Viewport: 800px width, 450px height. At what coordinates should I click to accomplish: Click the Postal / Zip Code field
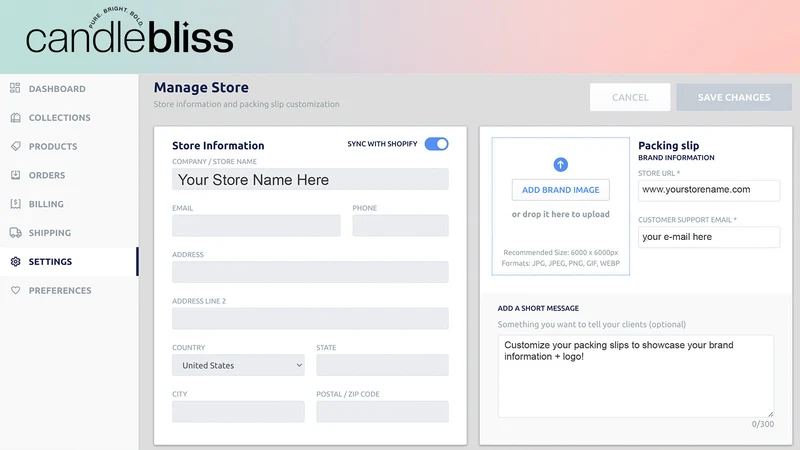[x=382, y=412]
